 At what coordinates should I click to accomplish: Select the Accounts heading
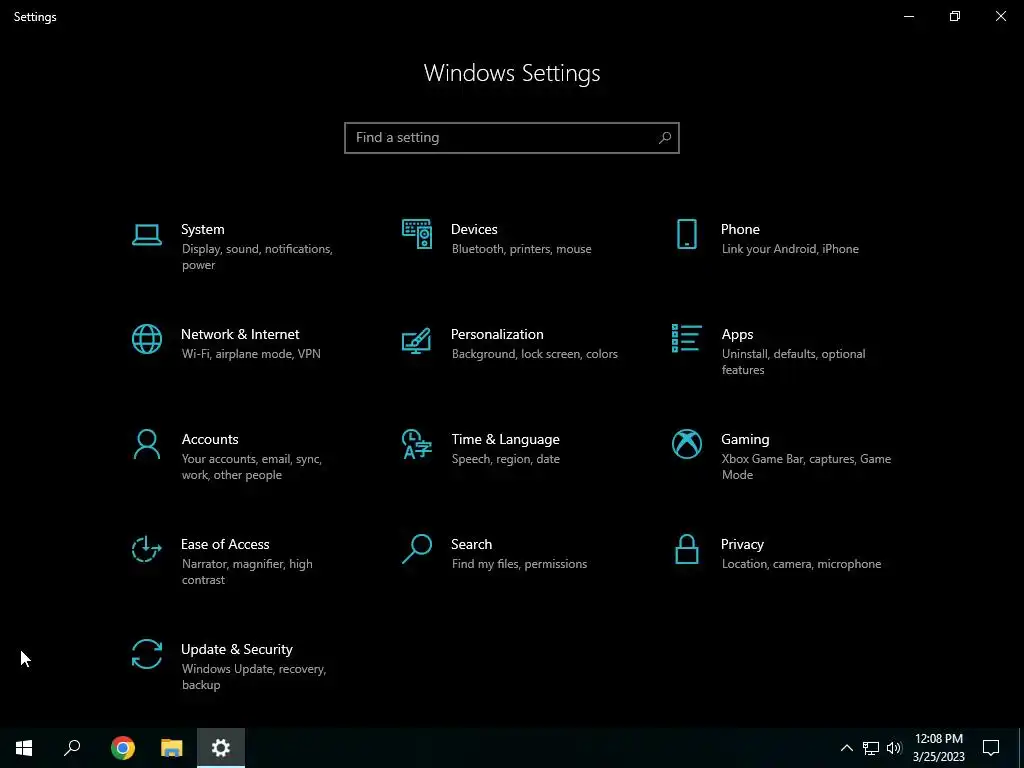[210, 440]
